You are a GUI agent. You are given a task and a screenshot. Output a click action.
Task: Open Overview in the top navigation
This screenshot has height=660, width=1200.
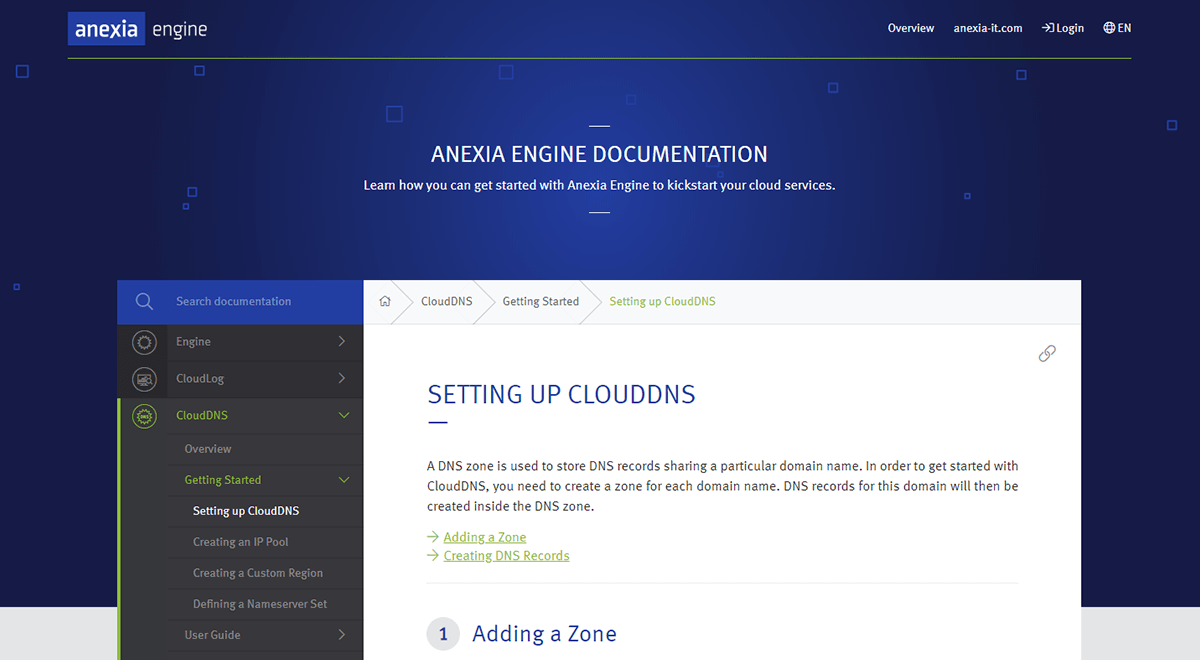(x=911, y=28)
